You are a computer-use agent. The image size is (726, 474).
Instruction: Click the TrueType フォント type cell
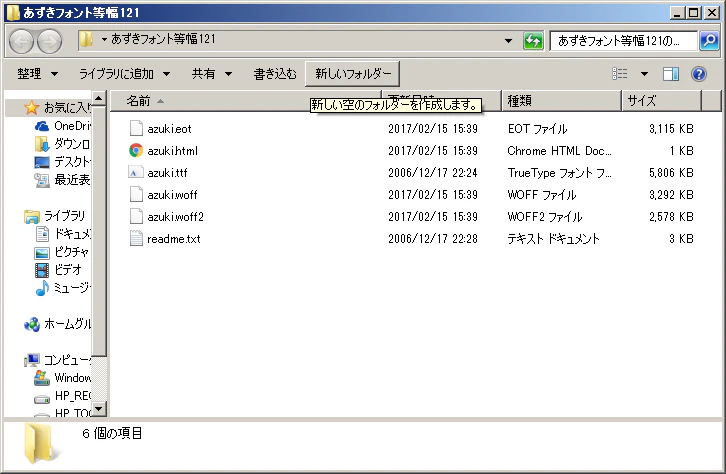point(559,173)
